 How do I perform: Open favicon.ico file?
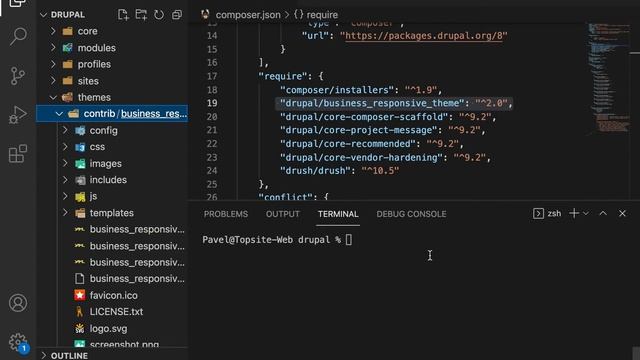[x=112, y=295]
